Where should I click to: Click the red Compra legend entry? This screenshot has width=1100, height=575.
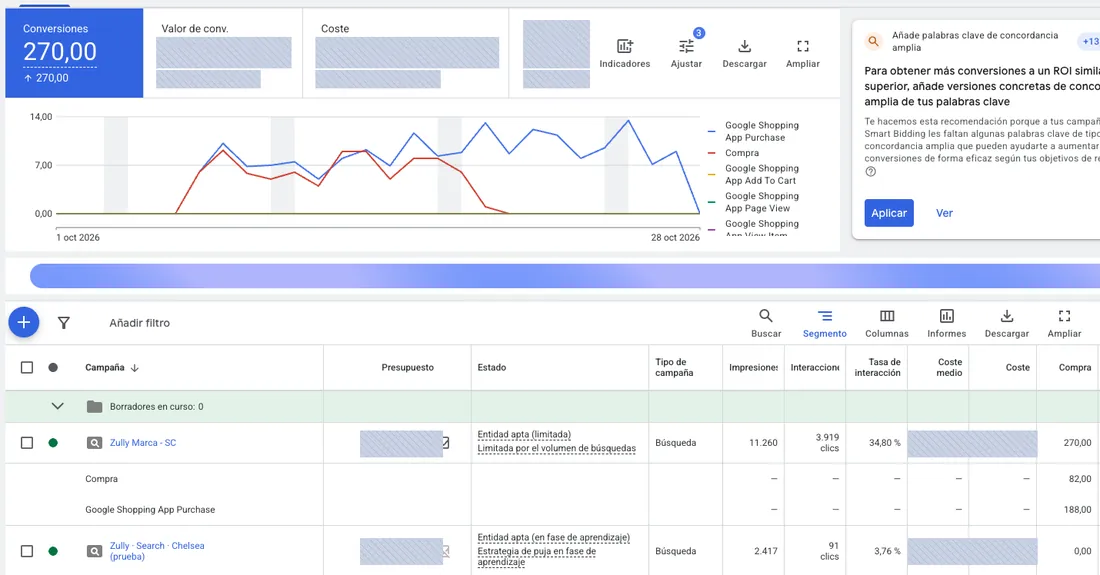pos(734,153)
